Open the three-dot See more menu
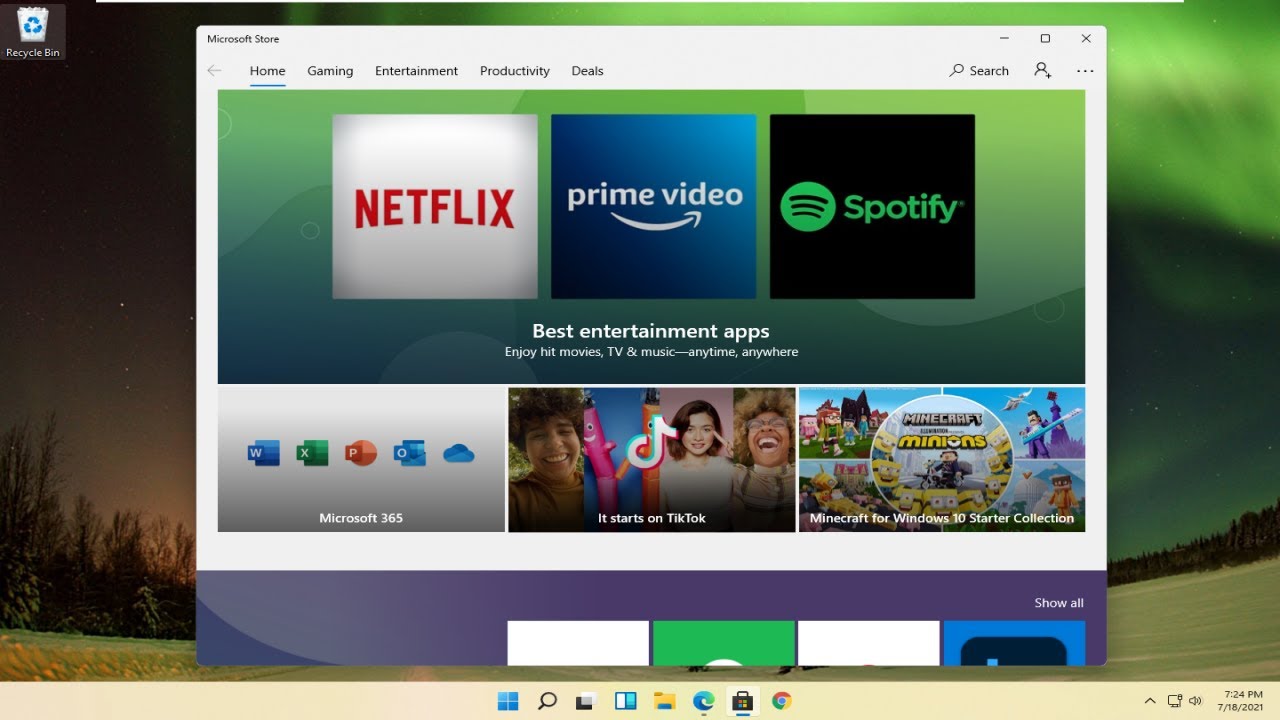Viewport: 1280px width, 720px height. (x=1085, y=71)
